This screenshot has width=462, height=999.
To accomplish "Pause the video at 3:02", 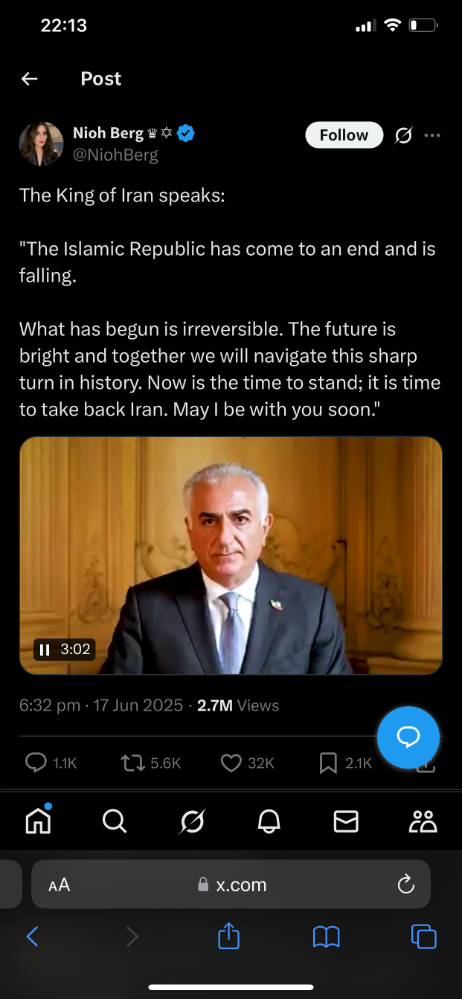I will point(45,650).
